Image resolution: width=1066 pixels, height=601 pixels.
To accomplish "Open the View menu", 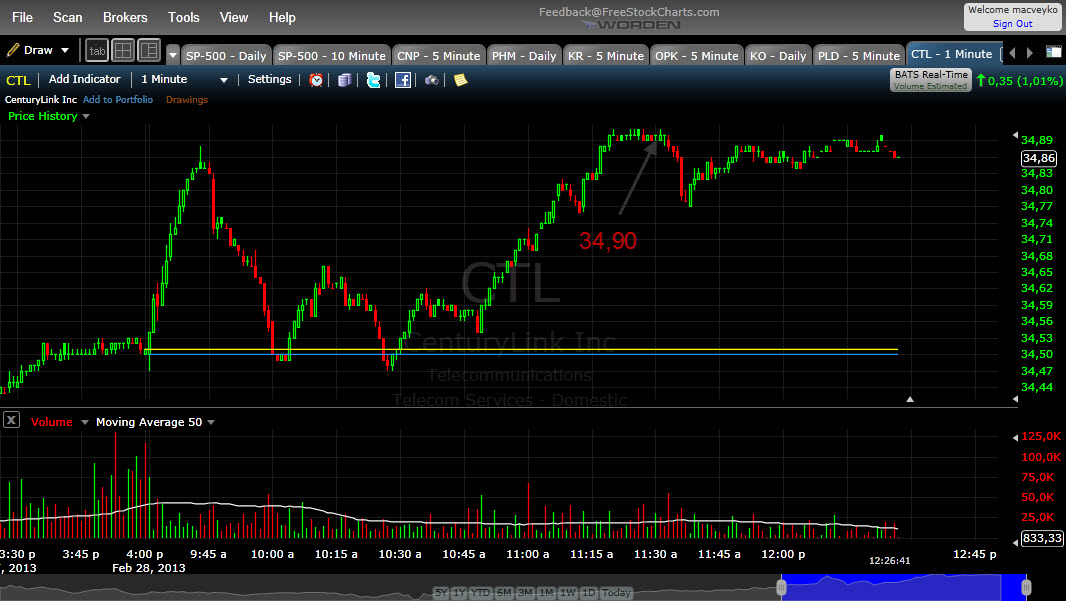I will point(234,18).
